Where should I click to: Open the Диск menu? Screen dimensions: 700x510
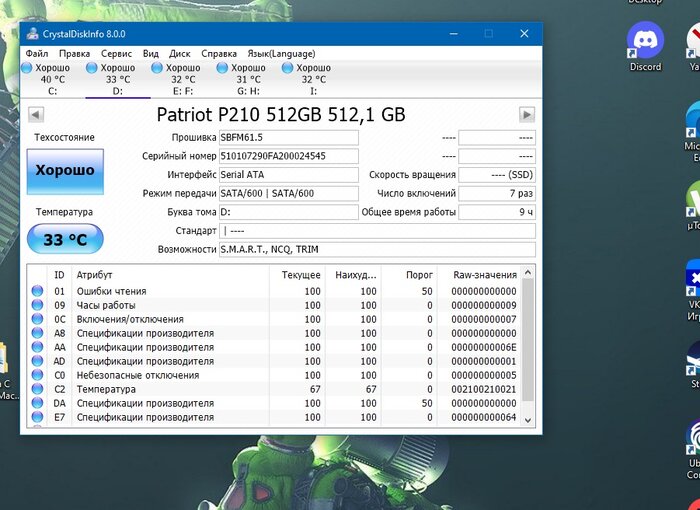click(x=179, y=54)
